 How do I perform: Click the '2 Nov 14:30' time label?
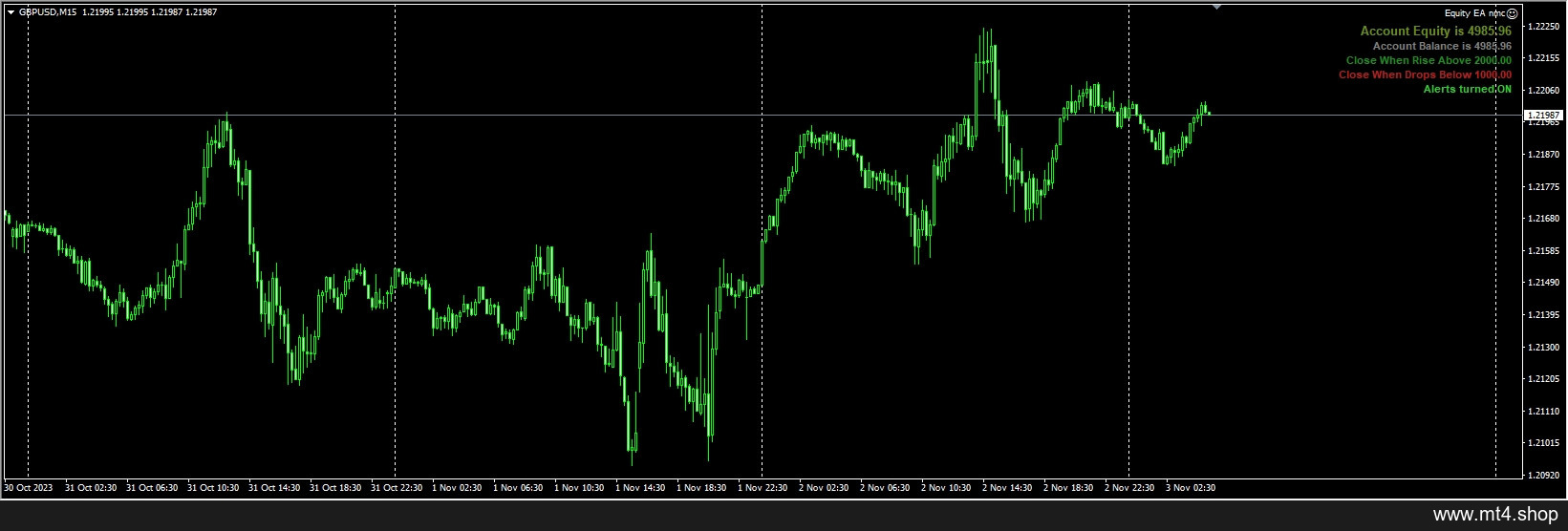coord(1007,488)
